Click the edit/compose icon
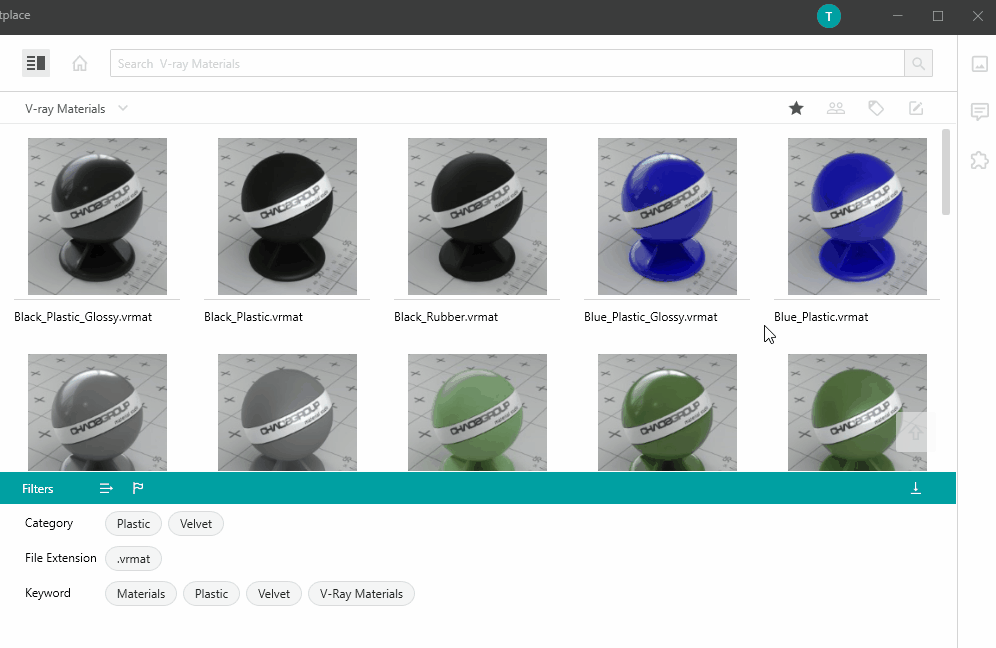 coord(916,107)
